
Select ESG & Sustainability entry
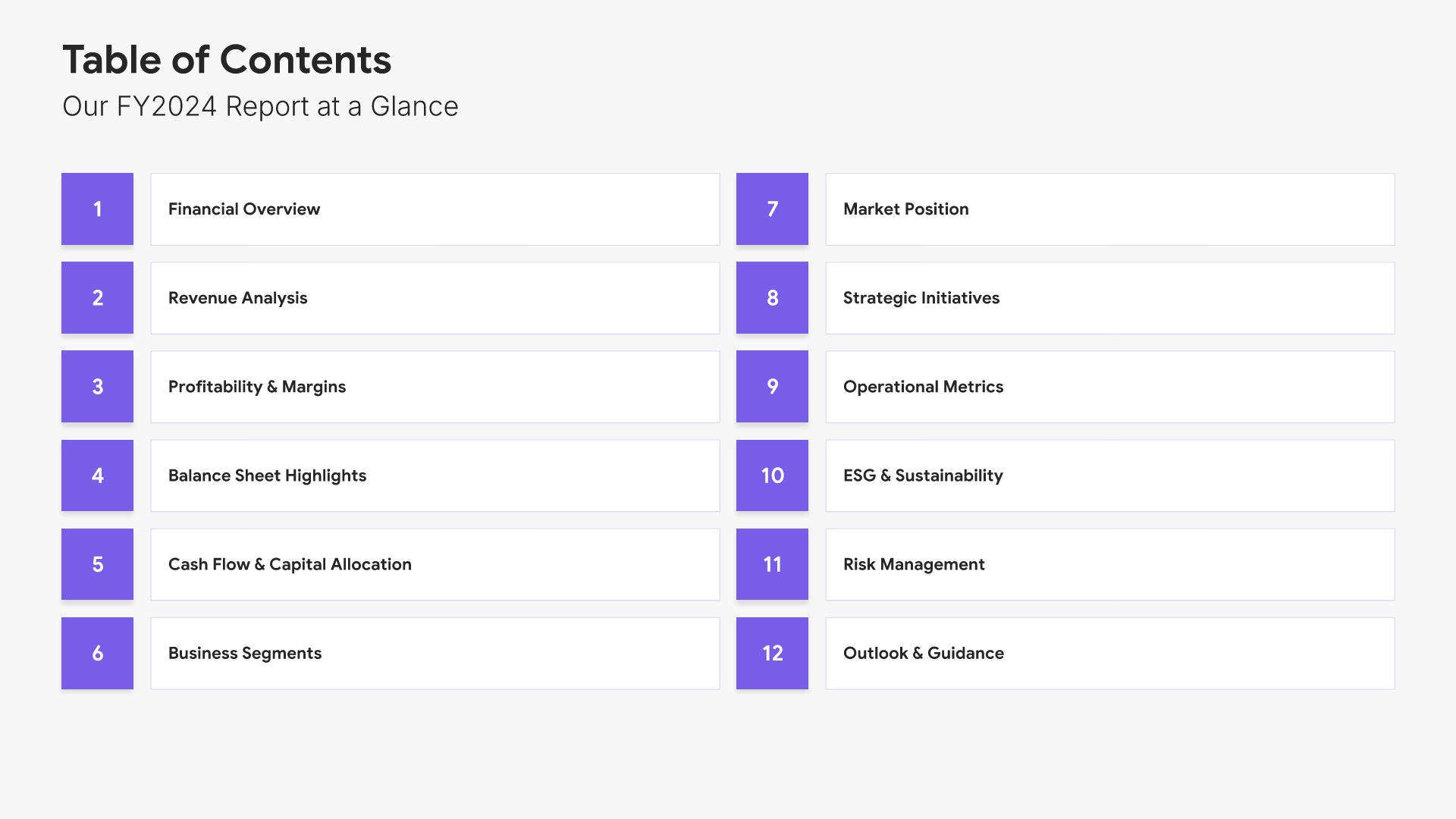(1109, 475)
